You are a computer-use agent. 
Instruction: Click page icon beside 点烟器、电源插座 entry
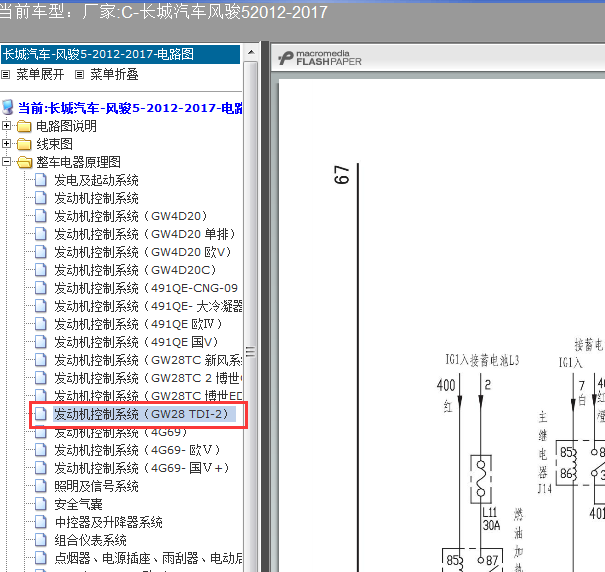click(x=41, y=558)
